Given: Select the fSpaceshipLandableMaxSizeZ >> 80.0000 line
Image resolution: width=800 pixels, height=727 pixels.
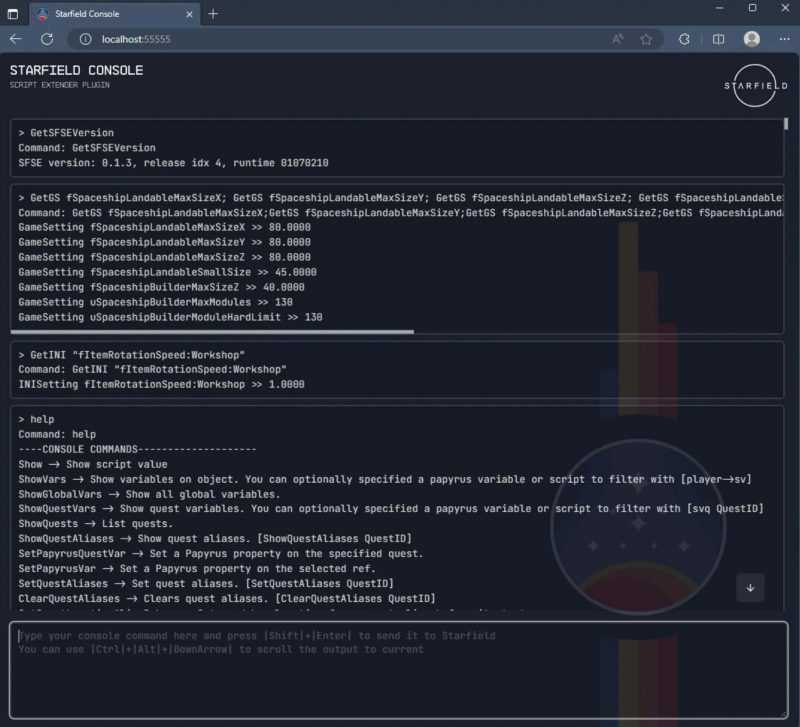Looking at the screenshot, I should (x=164, y=257).
